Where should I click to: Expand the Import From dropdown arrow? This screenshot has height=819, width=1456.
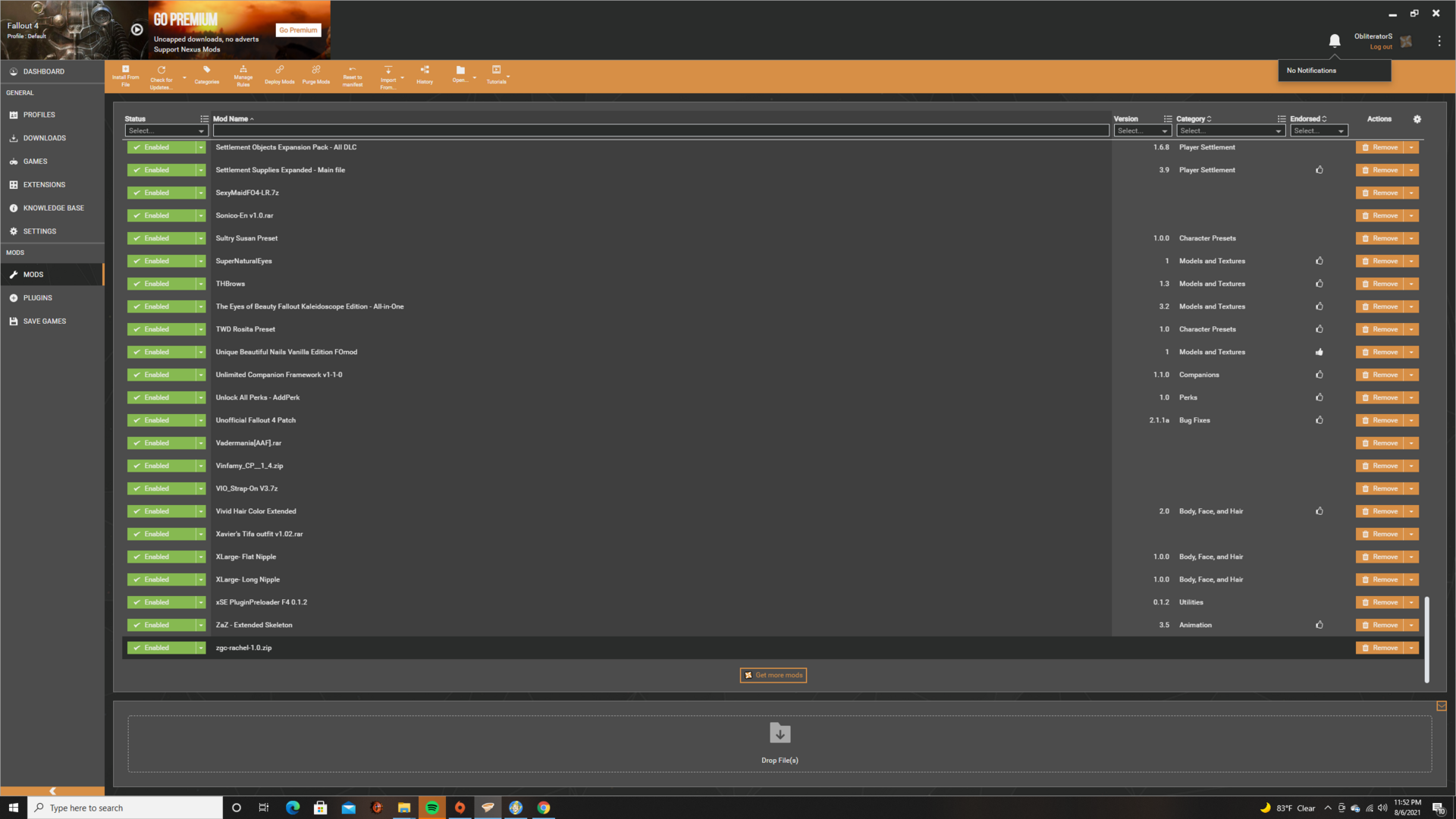click(402, 77)
